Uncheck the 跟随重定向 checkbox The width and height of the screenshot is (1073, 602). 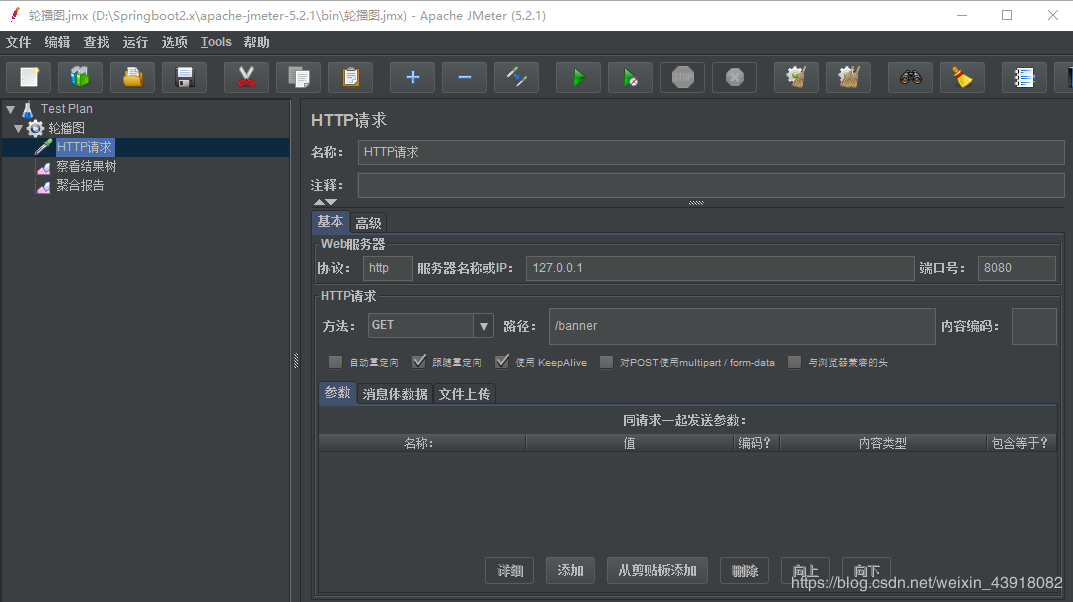[x=419, y=363]
